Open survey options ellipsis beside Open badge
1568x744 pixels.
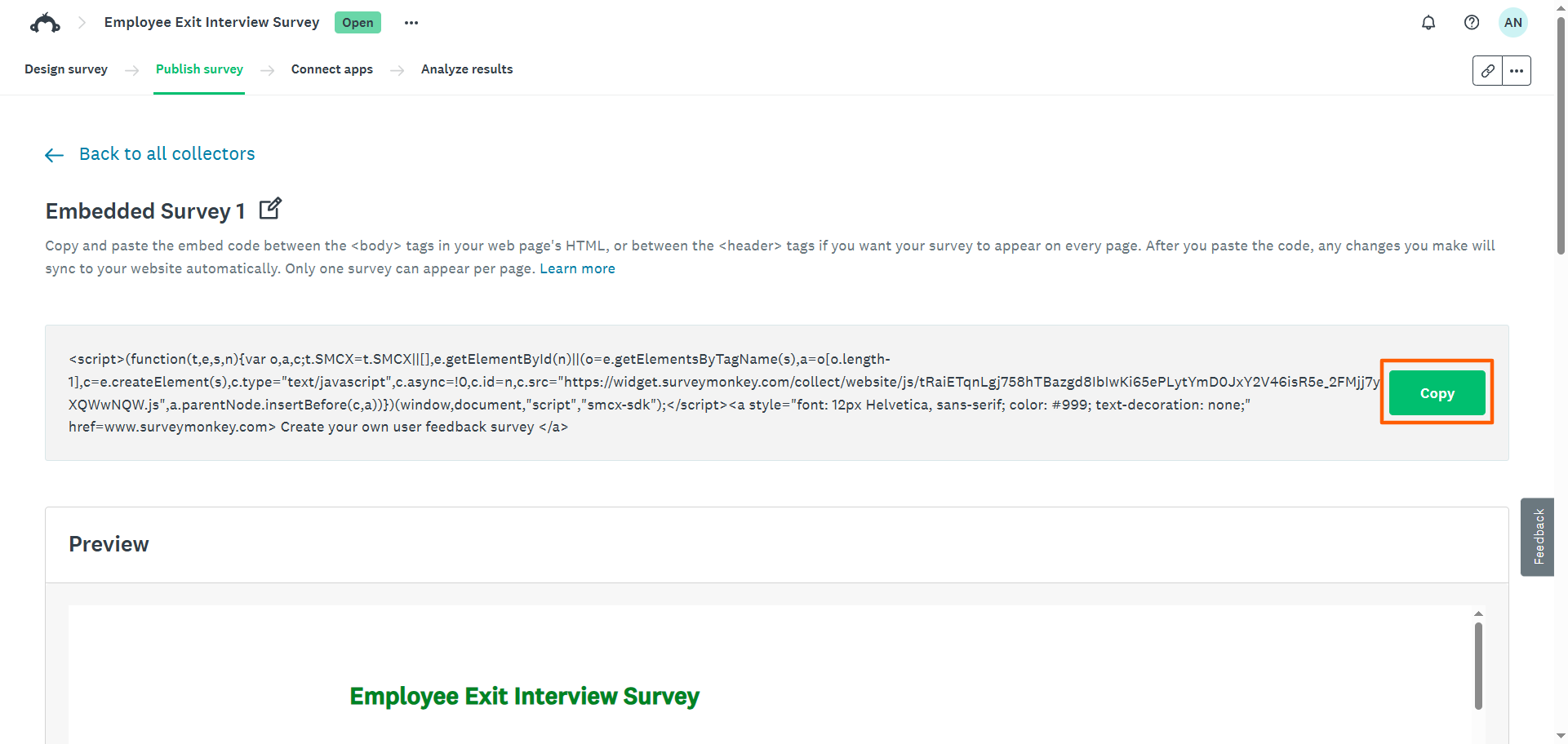click(411, 23)
